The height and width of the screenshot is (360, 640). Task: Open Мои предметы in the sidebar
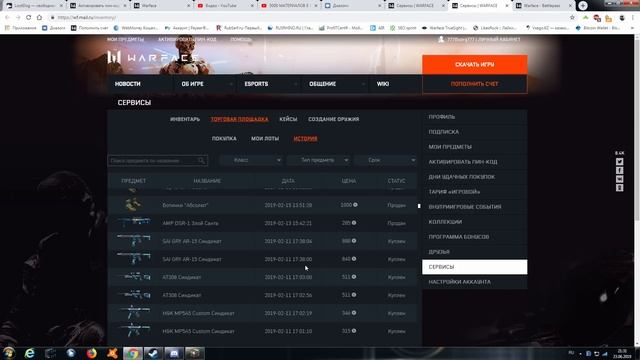click(x=475, y=147)
